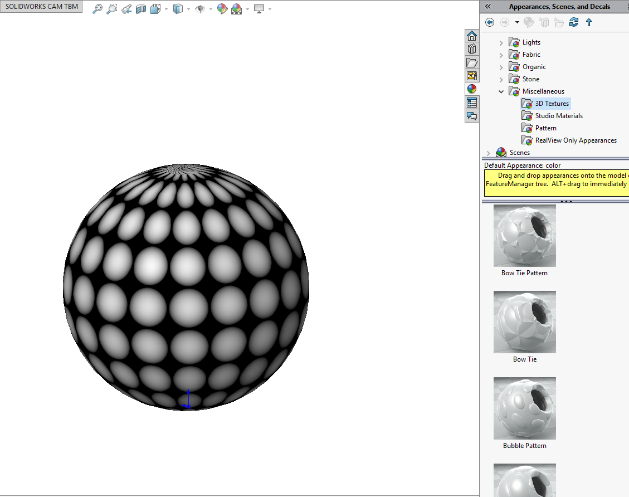Expand the Scenes node
The width and height of the screenshot is (629, 497).
(x=489, y=152)
